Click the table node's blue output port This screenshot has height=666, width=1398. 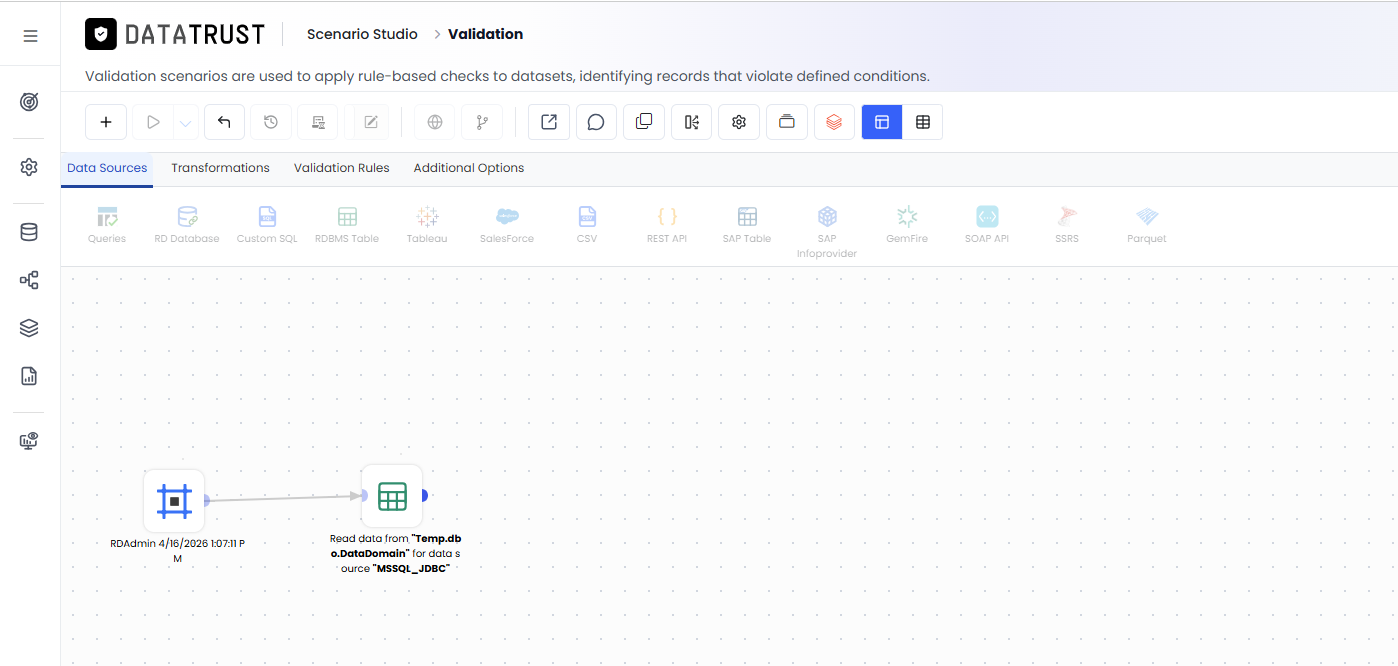tap(425, 495)
